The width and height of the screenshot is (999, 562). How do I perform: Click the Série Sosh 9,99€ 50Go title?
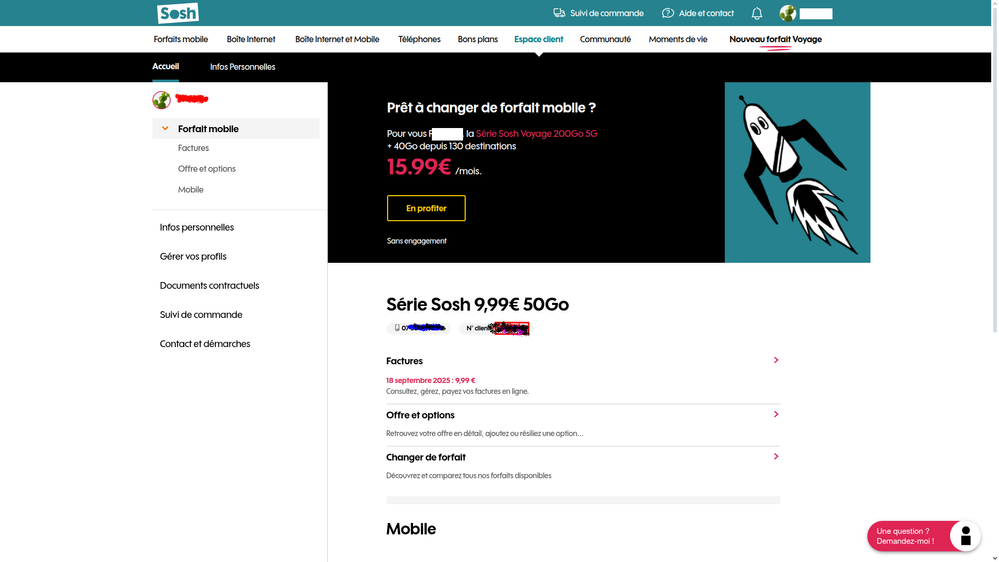[477, 305]
